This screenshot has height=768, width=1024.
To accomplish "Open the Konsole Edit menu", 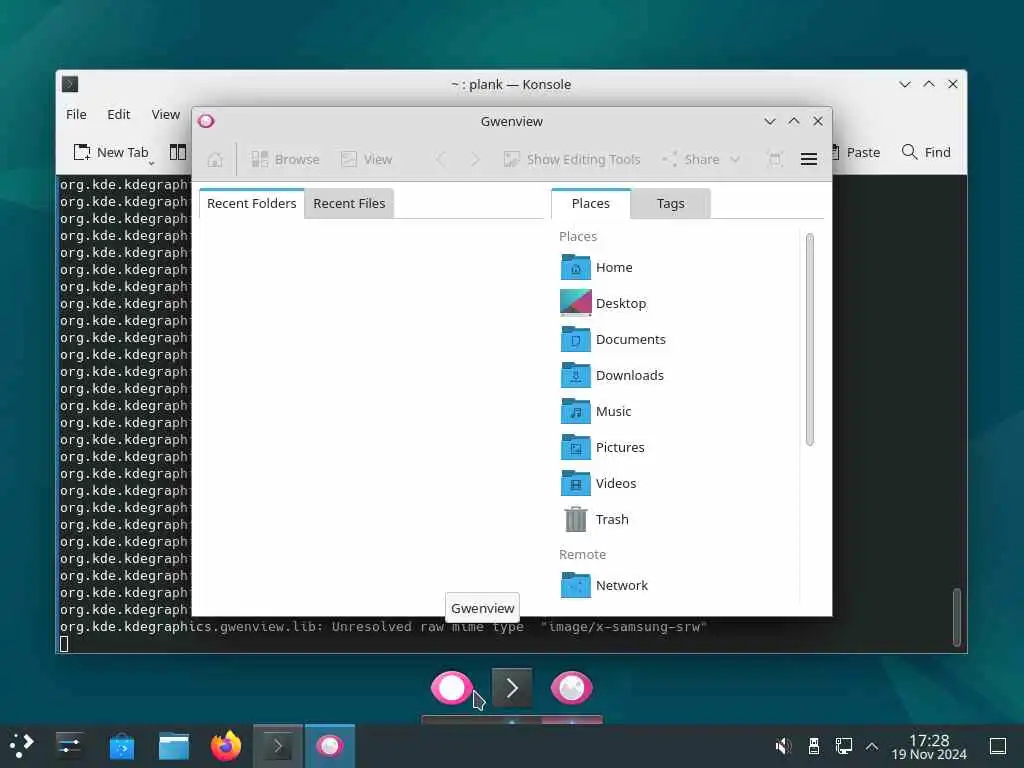I will pos(119,114).
